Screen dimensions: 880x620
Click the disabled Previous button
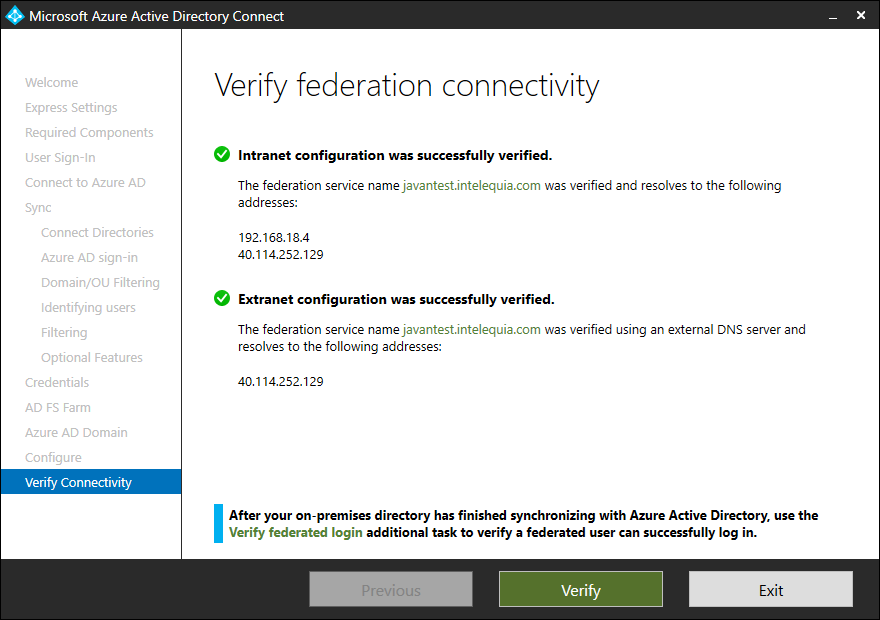click(390, 589)
